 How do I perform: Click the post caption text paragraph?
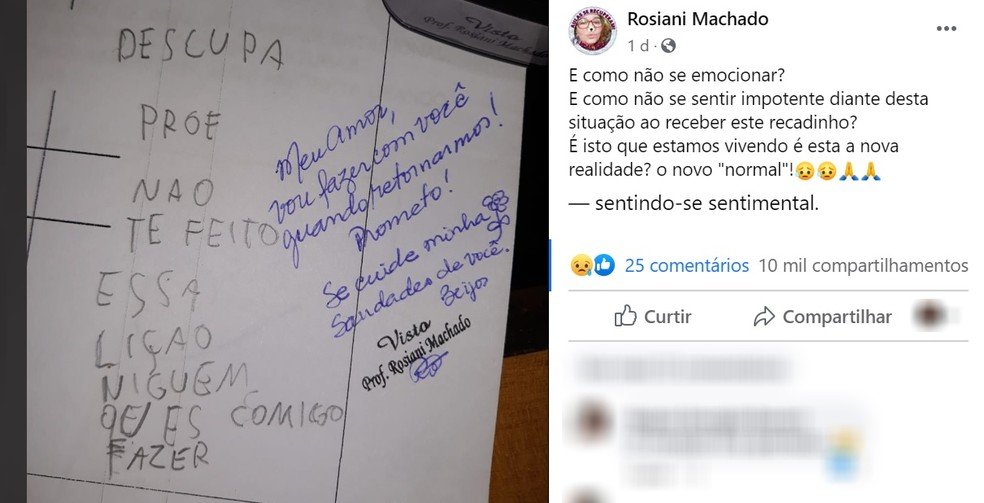[748, 122]
